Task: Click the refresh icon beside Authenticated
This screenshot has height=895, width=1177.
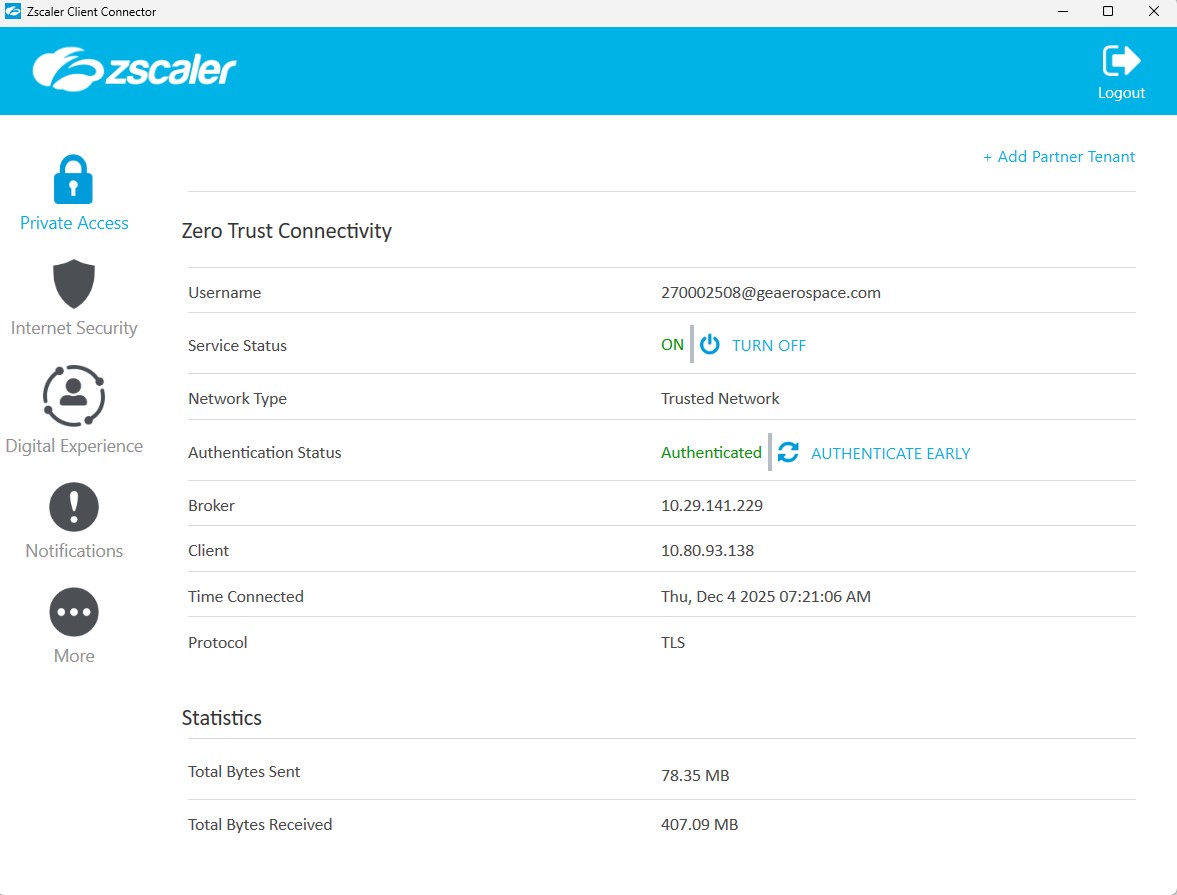Action: (788, 453)
